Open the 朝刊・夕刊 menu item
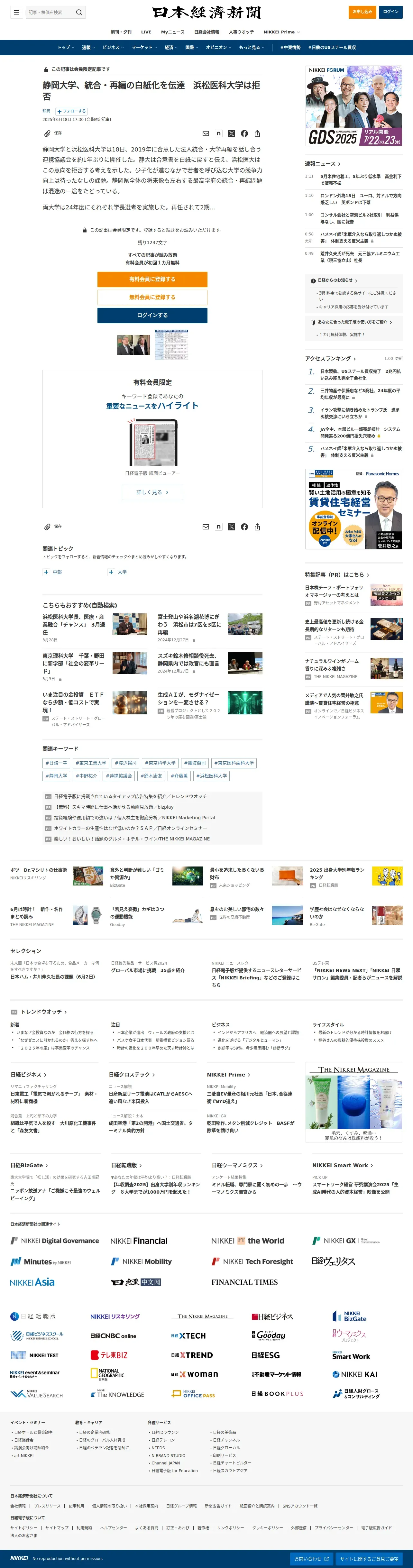This screenshot has height=1568, width=413. tap(121, 32)
